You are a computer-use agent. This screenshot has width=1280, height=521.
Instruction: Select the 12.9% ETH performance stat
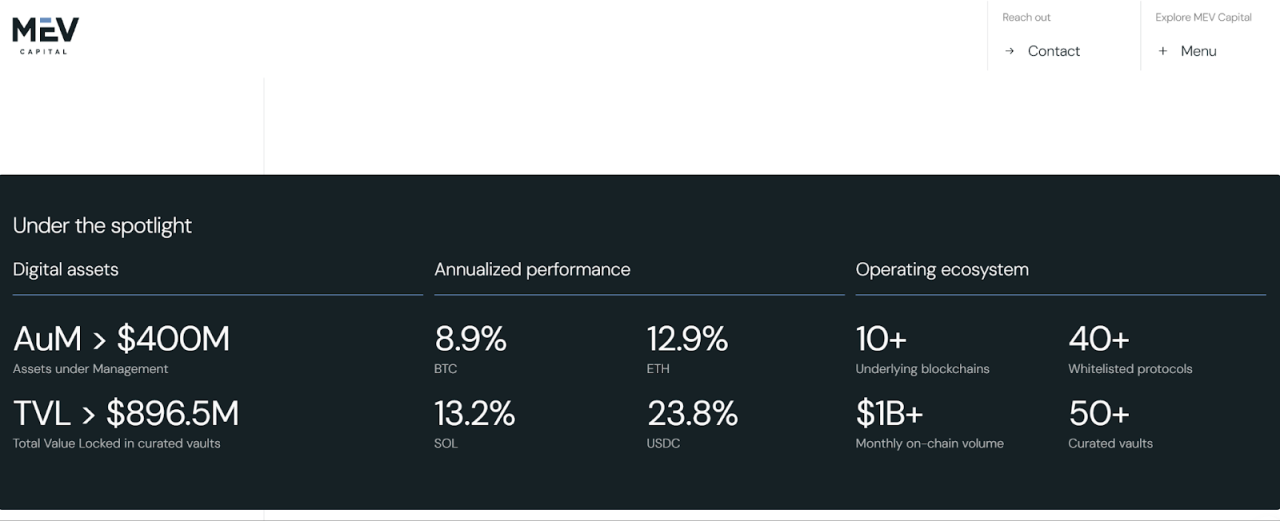click(687, 340)
